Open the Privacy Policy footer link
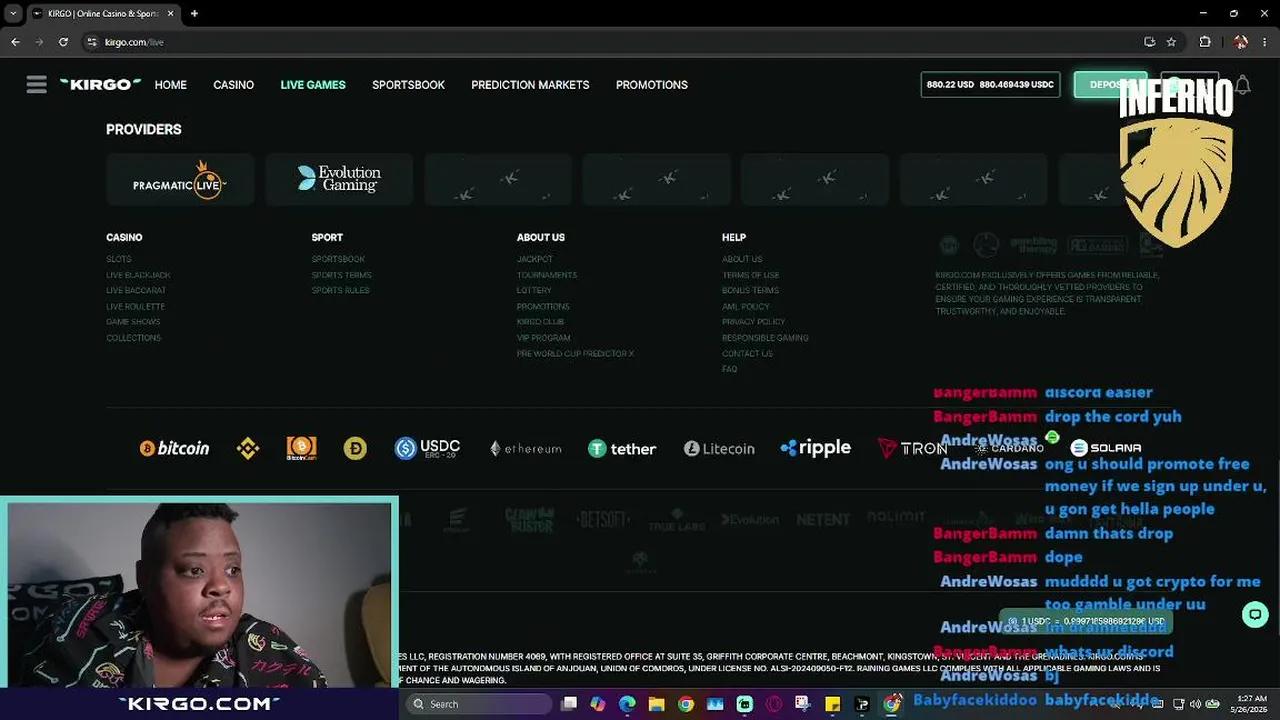 click(753, 322)
